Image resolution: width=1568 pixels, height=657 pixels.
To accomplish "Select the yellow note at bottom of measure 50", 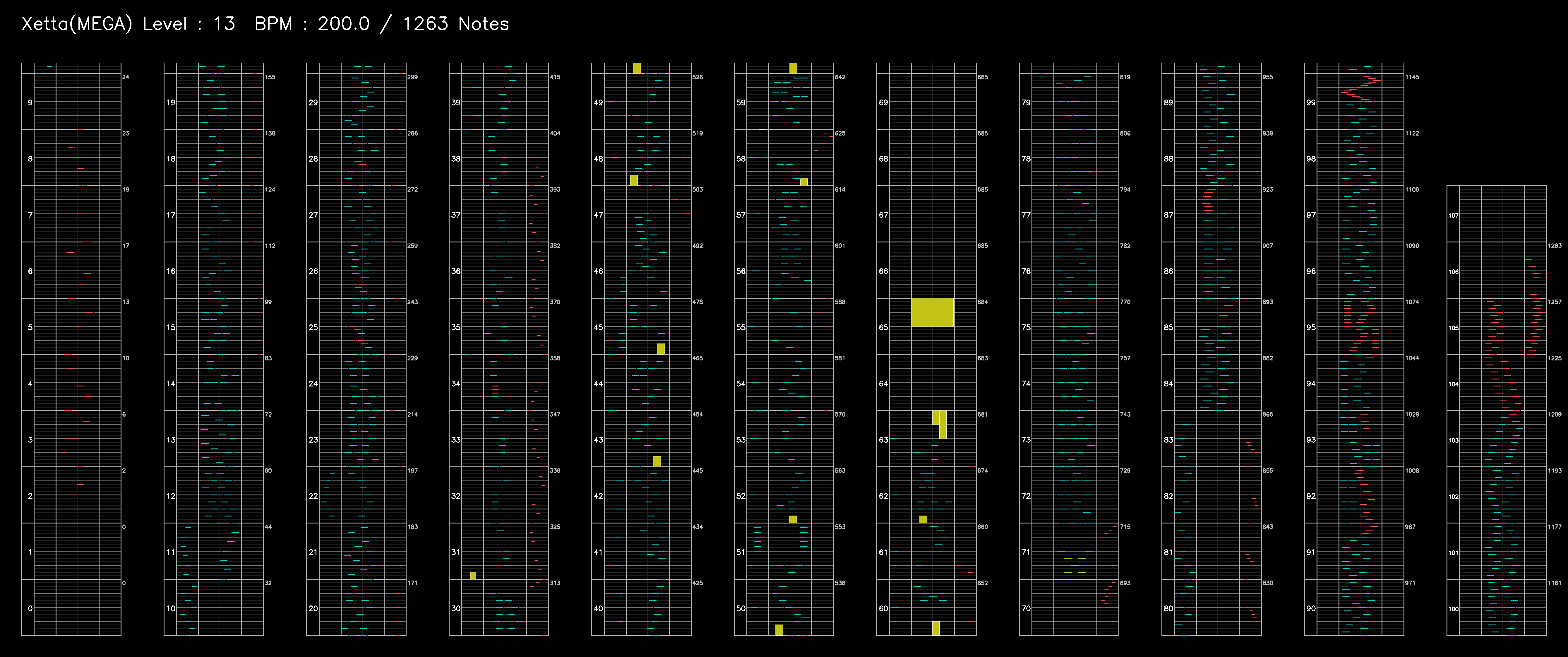I will pyautogui.click(x=779, y=629).
